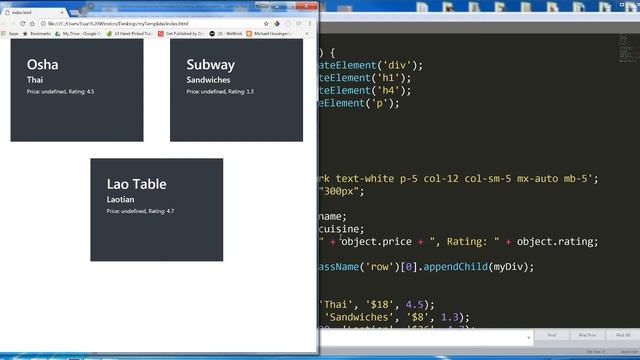
Task: Click the Subway restaurant card
Action: tap(236, 90)
